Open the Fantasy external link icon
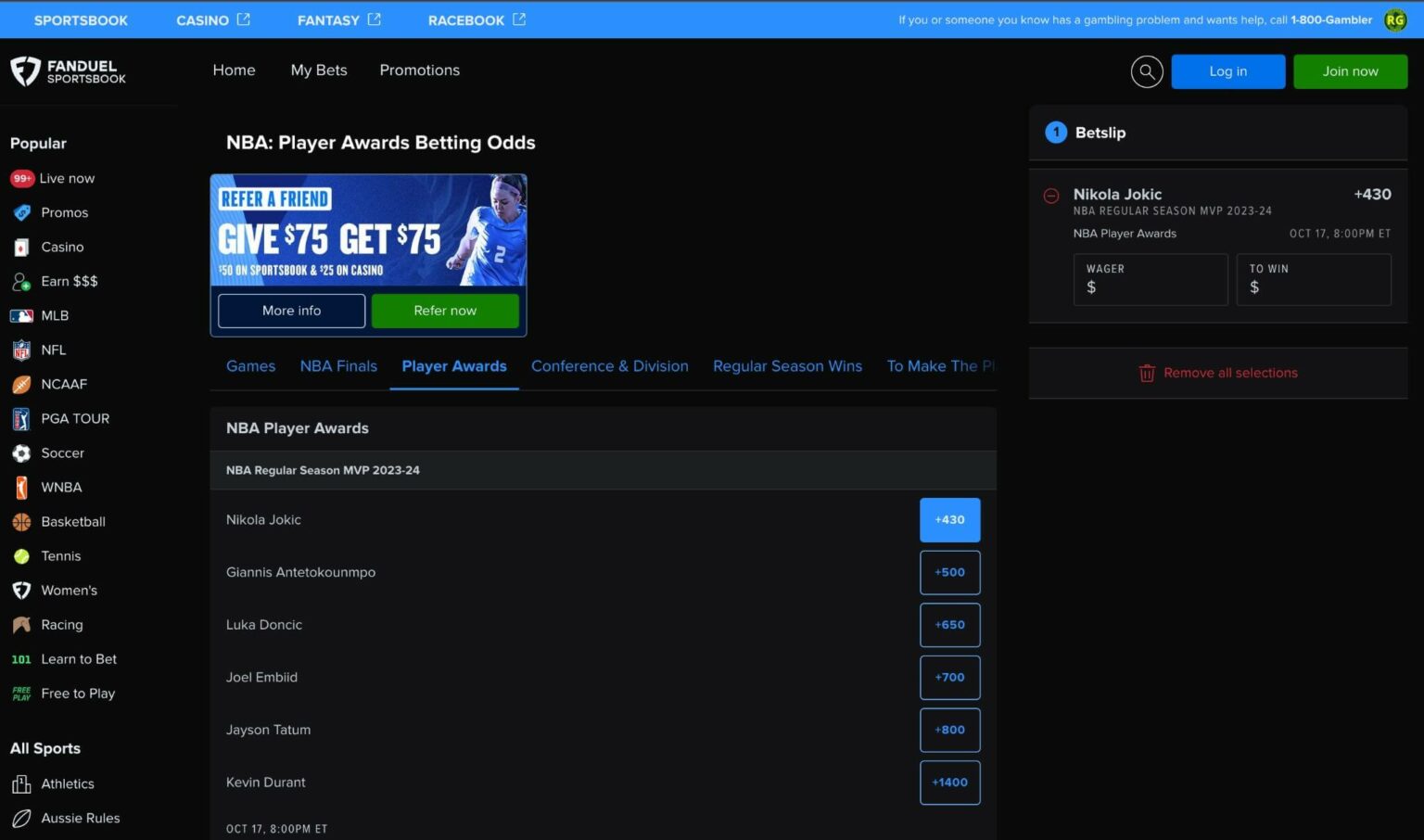 [x=375, y=19]
